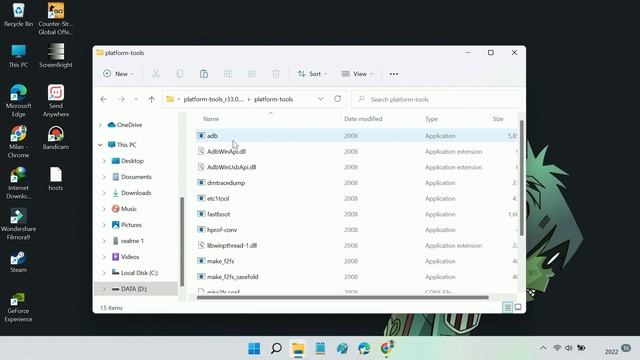The image size is (640, 360).
Task: Expand the OneDrive tree node
Action: [x=100, y=125]
